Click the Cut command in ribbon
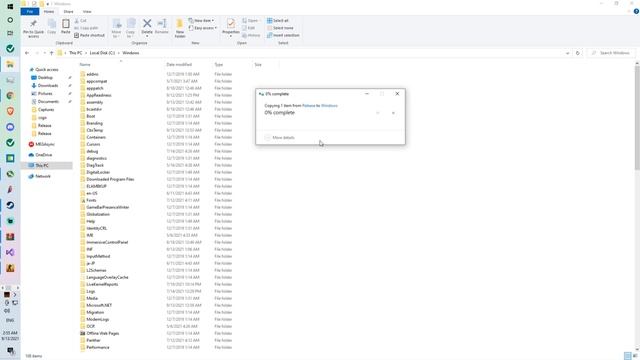Viewport: 640px width, 360px height. coord(81,20)
